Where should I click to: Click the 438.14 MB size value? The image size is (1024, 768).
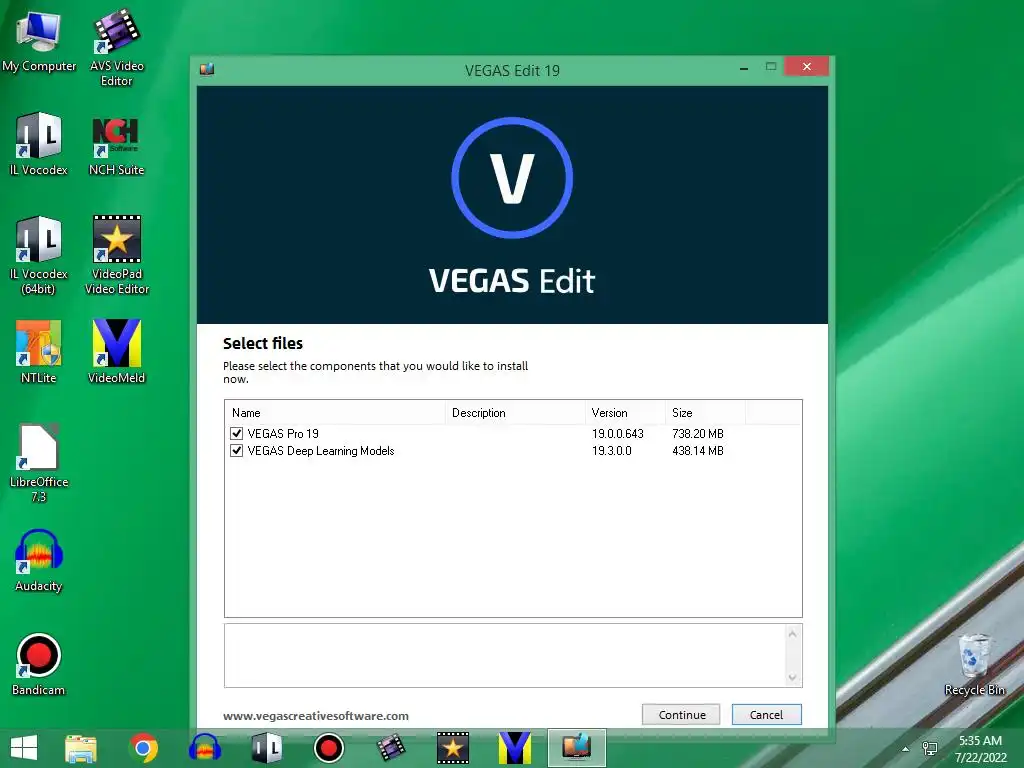698,451
